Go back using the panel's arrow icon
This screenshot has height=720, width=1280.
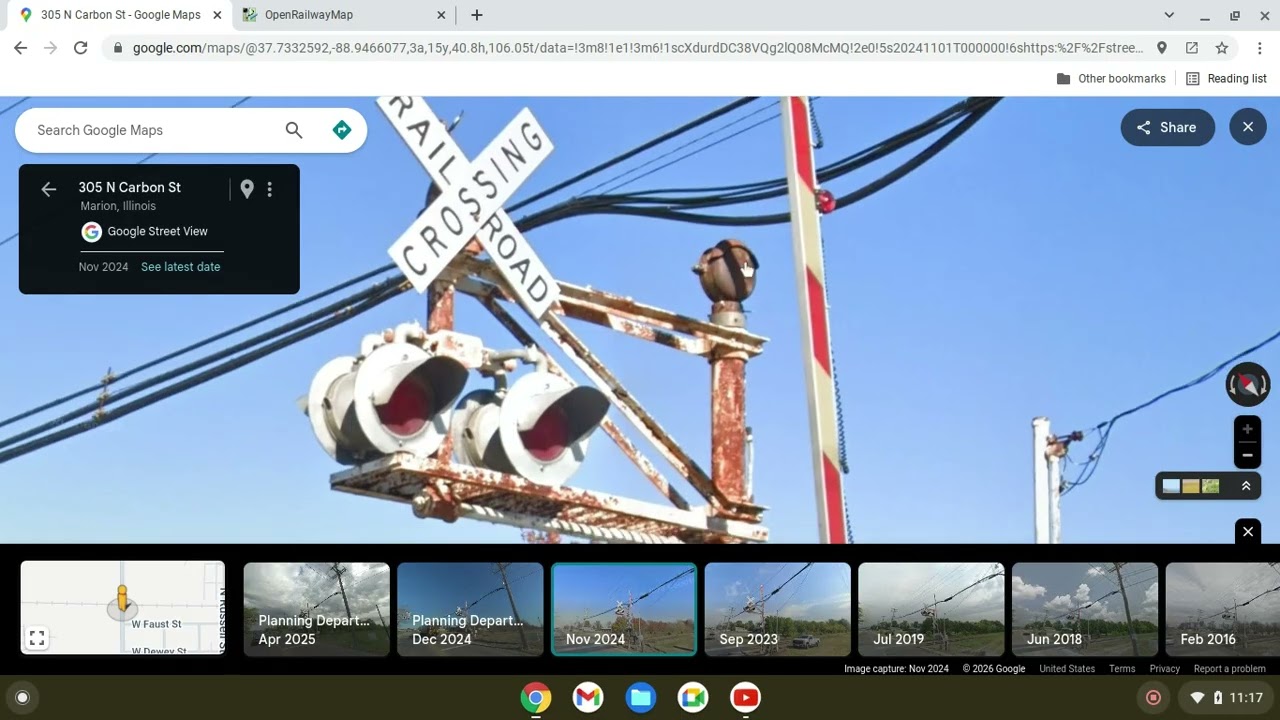[48, 189]
